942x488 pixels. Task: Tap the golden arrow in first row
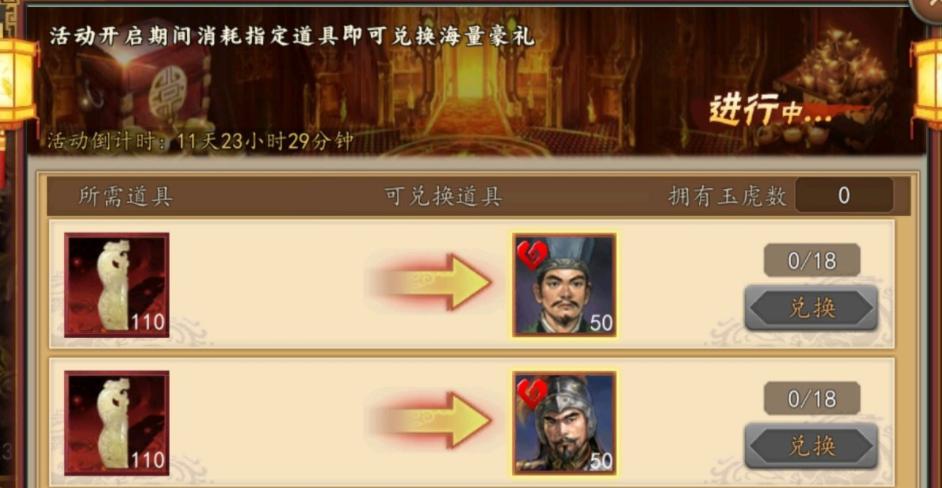(x=434, y=282)
